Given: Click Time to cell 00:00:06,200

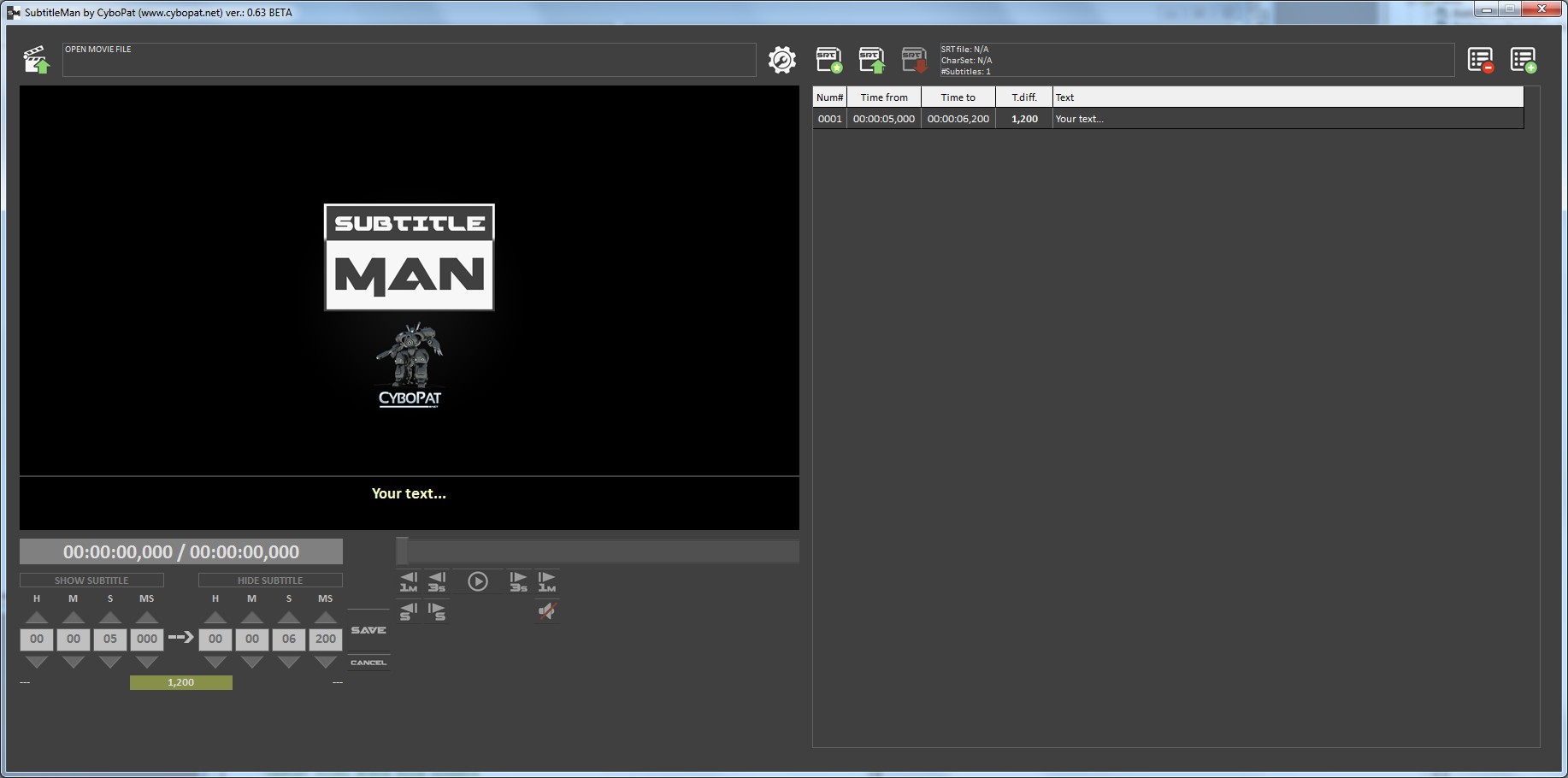Looking at the screenshot, I should point(958,119).
